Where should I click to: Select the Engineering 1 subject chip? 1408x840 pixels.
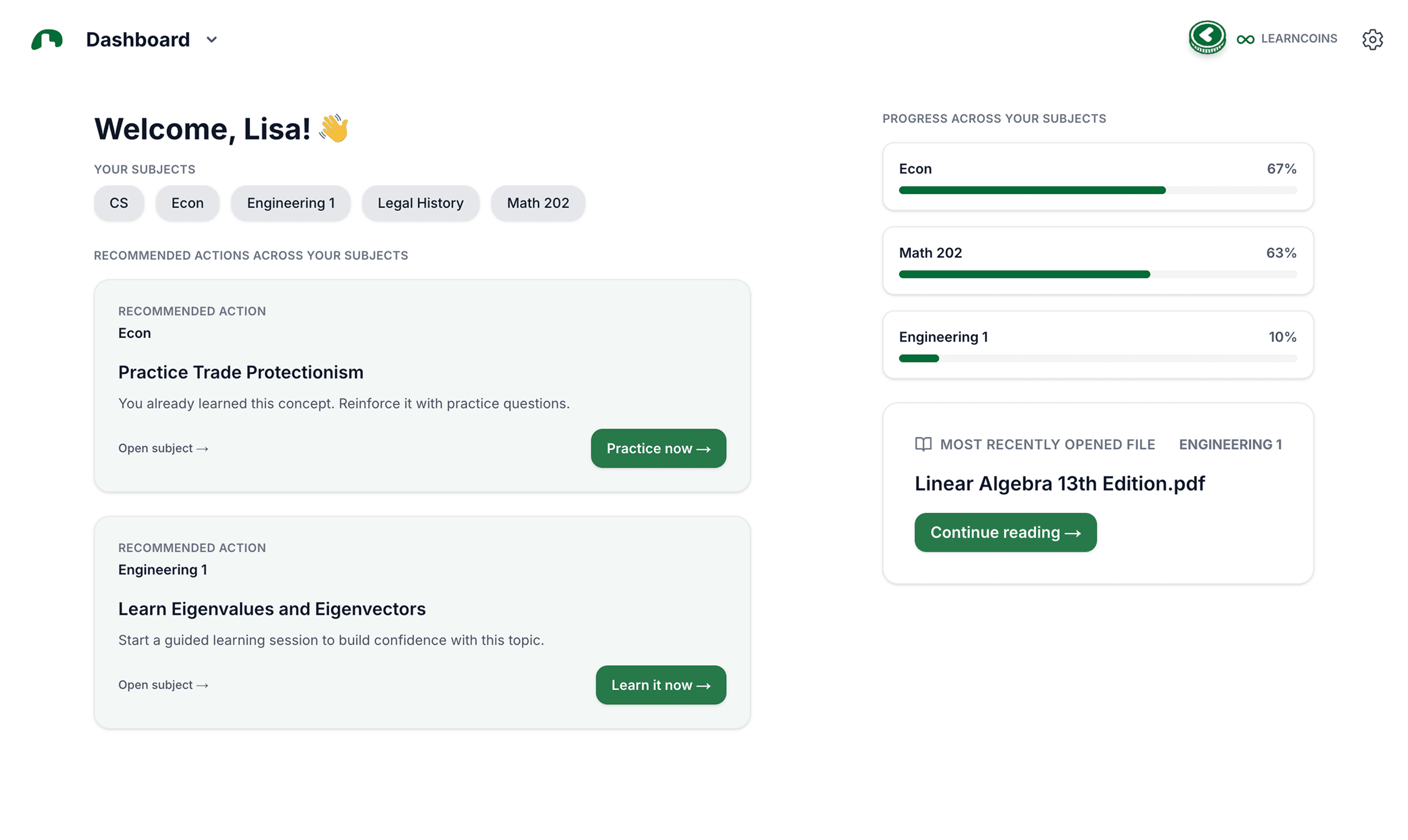click(291, 203)
